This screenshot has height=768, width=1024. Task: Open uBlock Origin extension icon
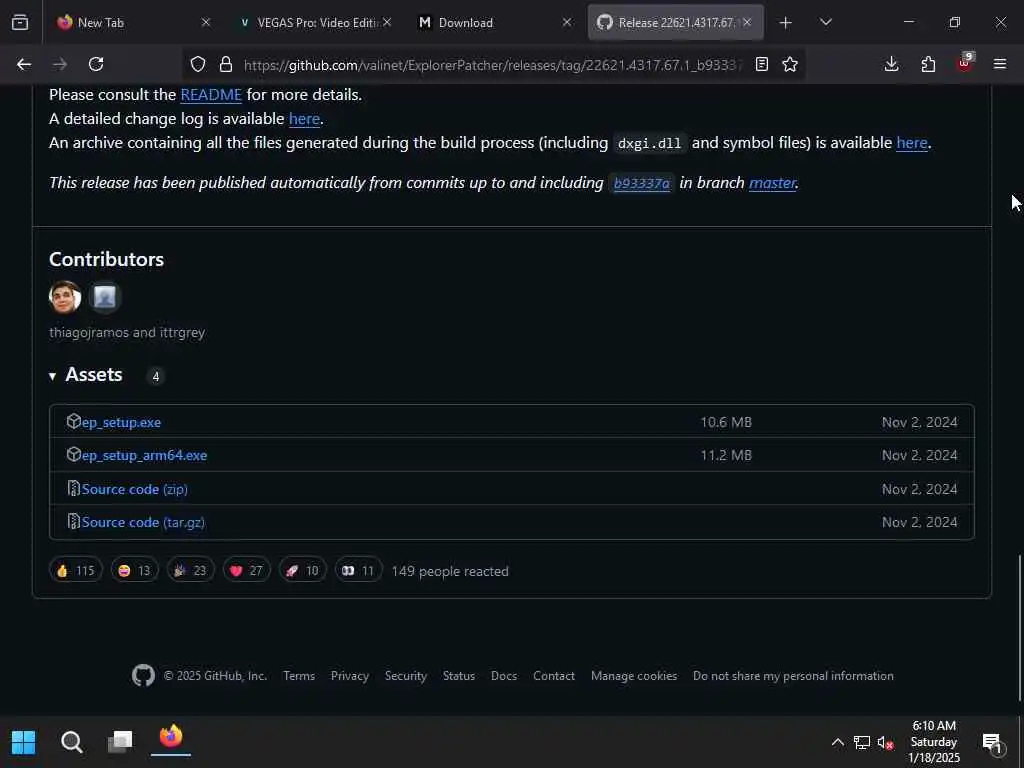[x=965, y=63]
